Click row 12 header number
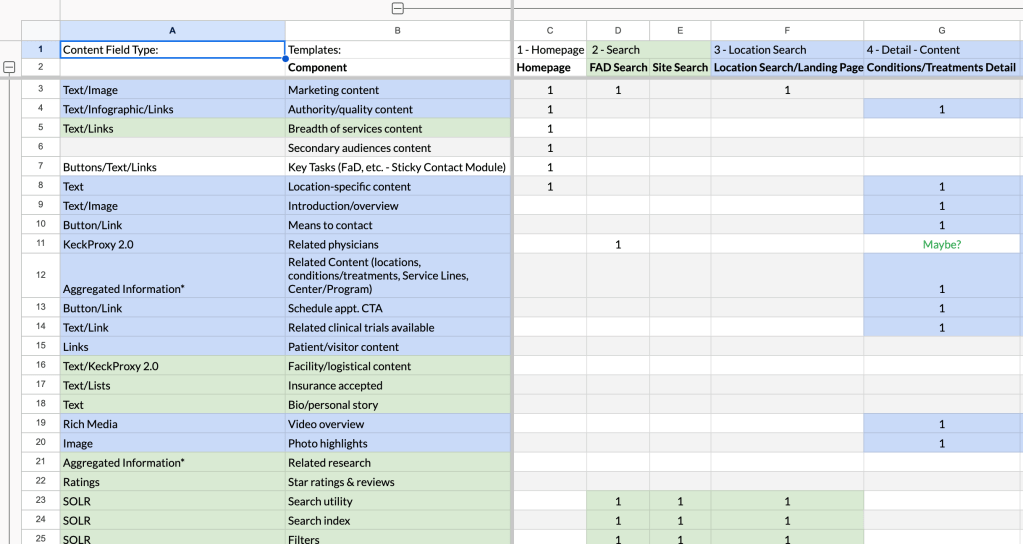This screenshot has width=1023, height=544. click(40, 273)
